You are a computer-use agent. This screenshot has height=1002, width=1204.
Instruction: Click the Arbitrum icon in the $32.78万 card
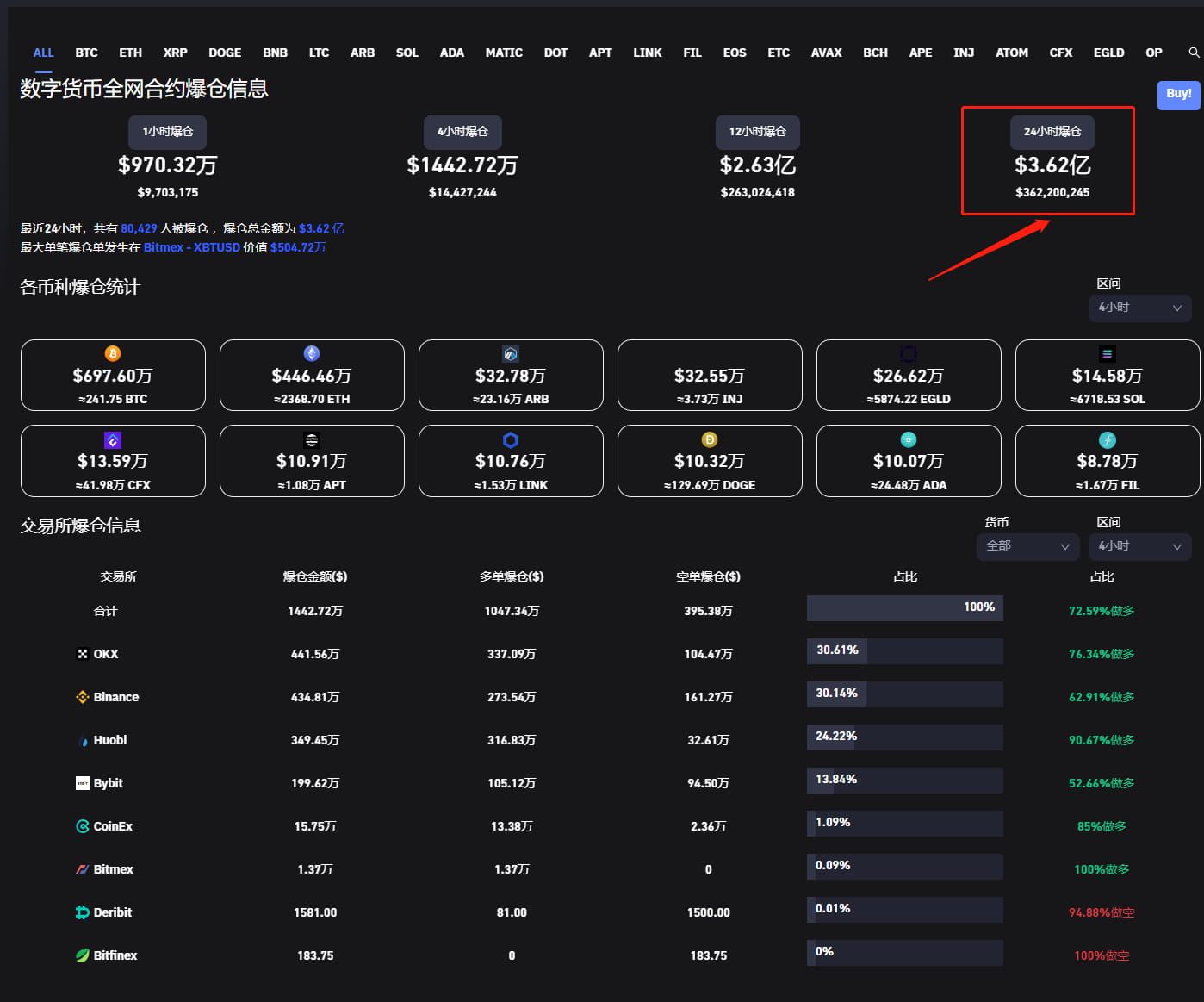point(511,353)
